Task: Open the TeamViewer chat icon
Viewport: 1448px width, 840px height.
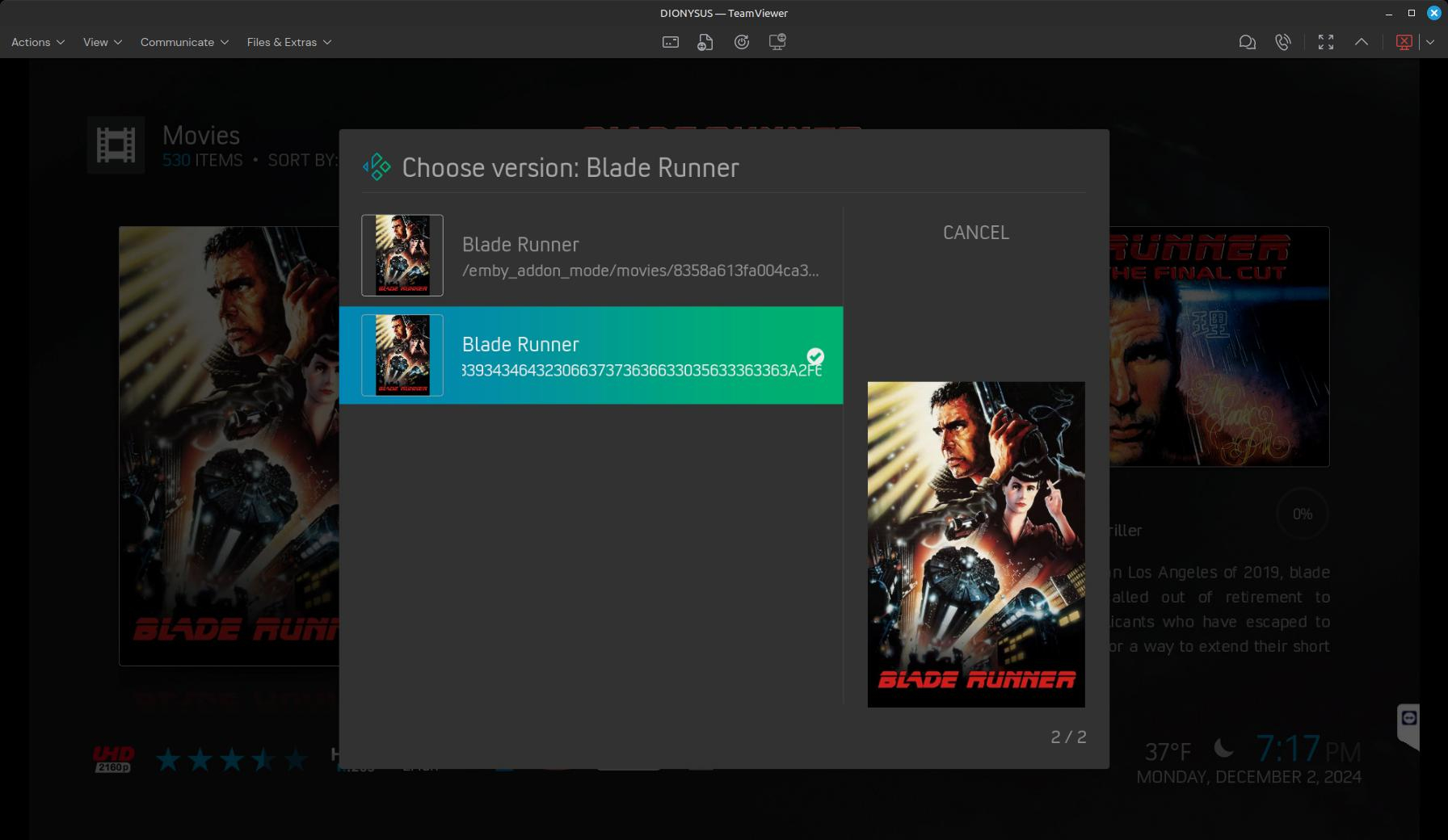Action: (1247, 42)
